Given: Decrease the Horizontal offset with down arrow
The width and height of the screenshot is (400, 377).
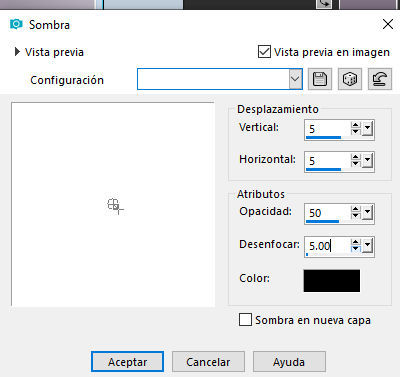Looking at the screenshot, I should point(356,164).
